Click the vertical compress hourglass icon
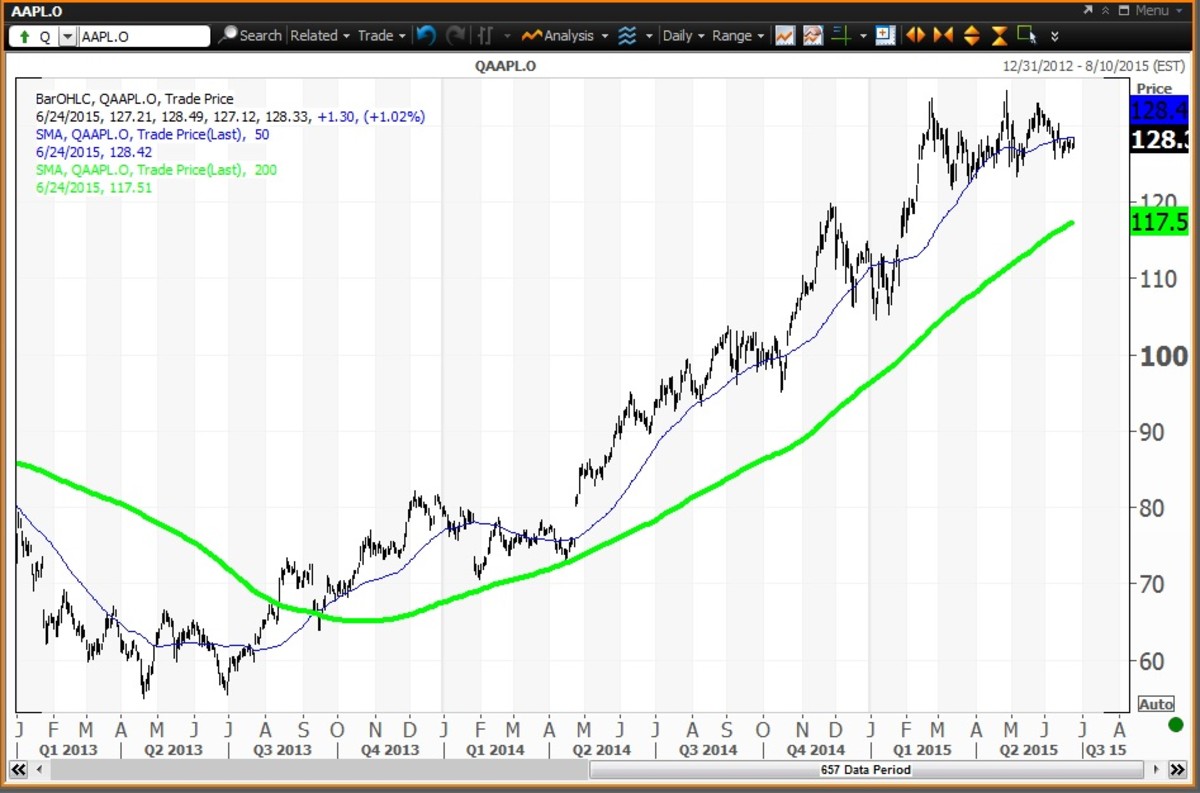Image resolution: width=1200 pixels, height=793 pixels. 999,35
